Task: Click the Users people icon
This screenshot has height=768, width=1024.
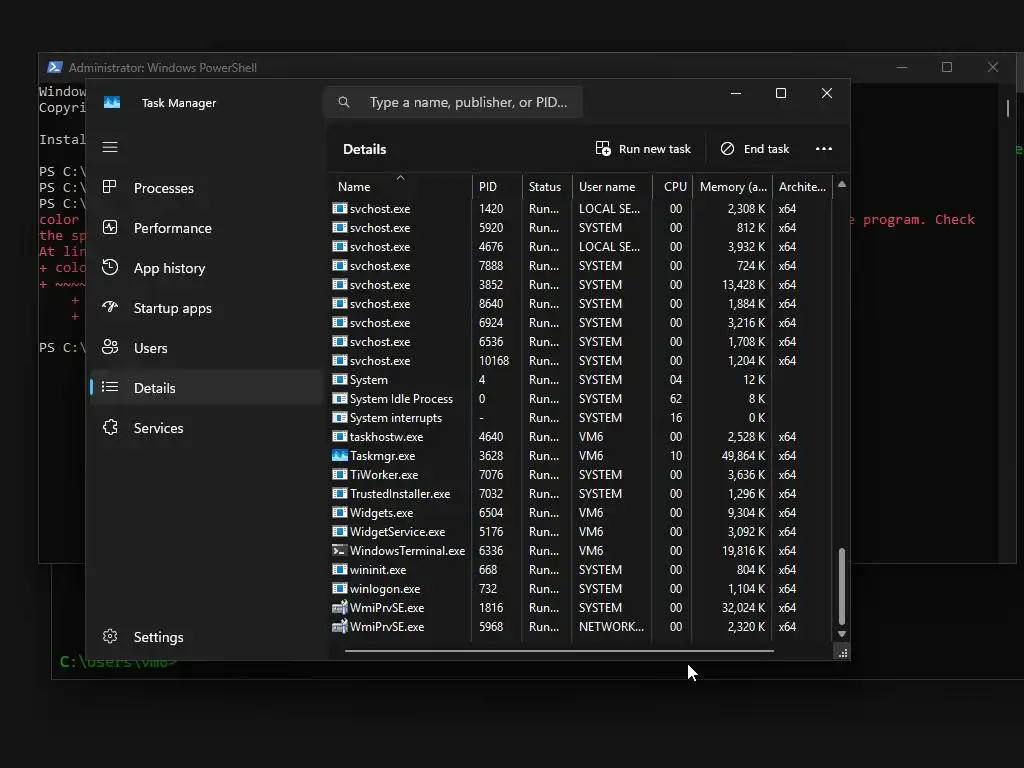Action: 110,347
